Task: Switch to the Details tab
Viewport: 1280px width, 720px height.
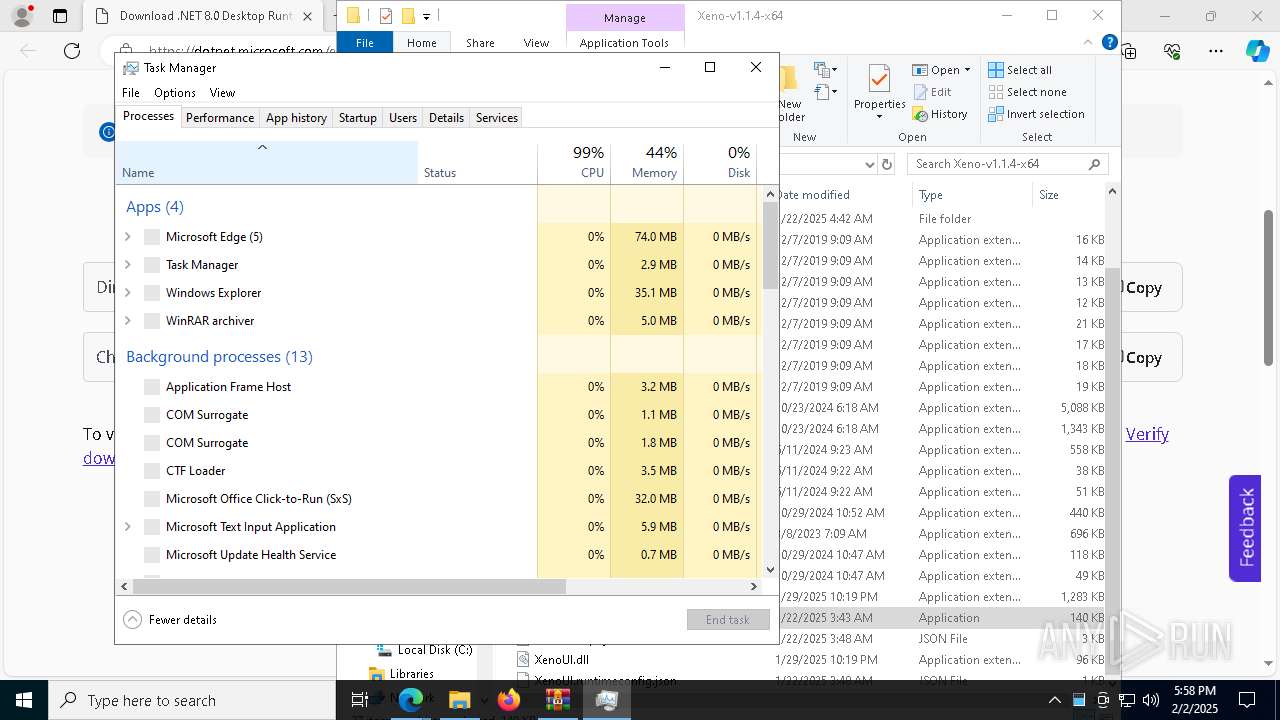Action: 446,117
